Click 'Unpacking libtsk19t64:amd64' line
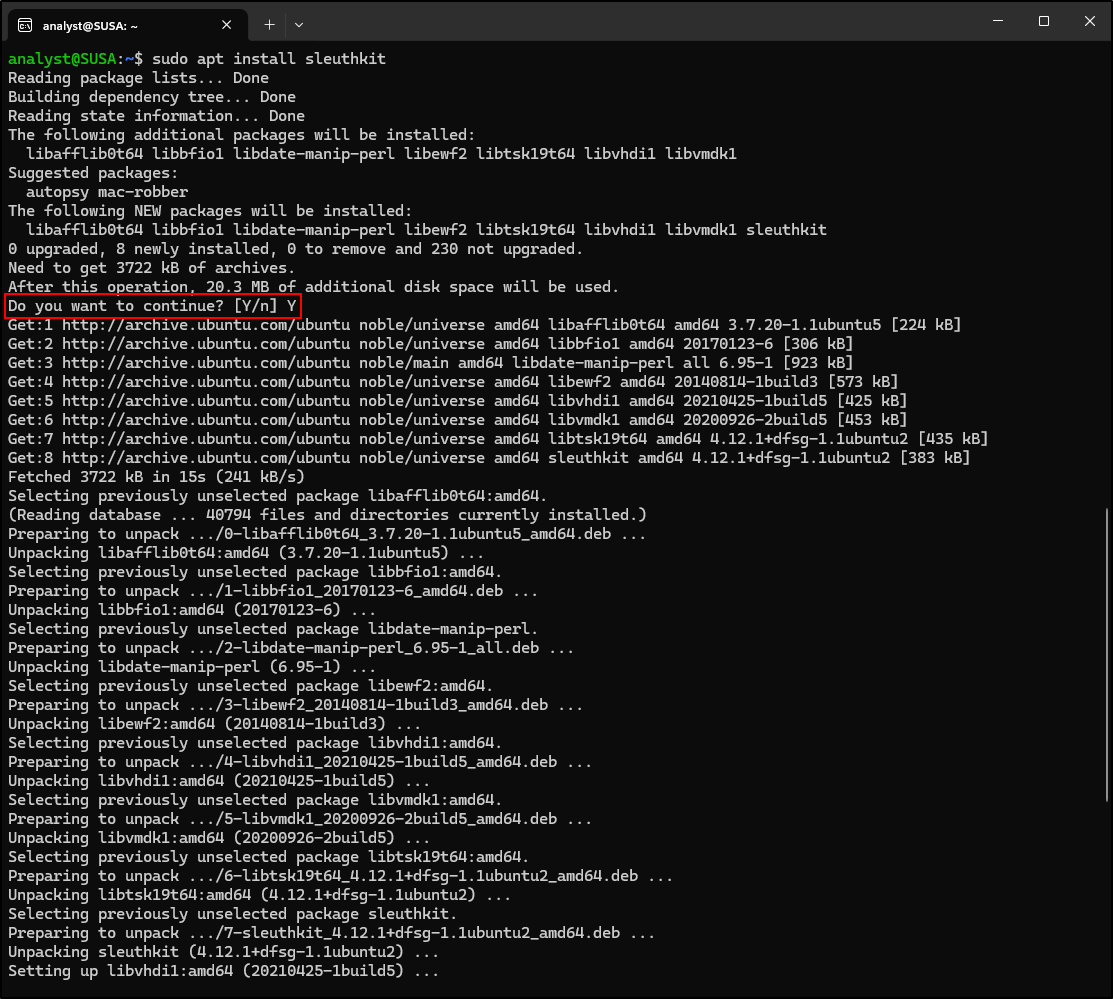 click(x=260, y=895)
